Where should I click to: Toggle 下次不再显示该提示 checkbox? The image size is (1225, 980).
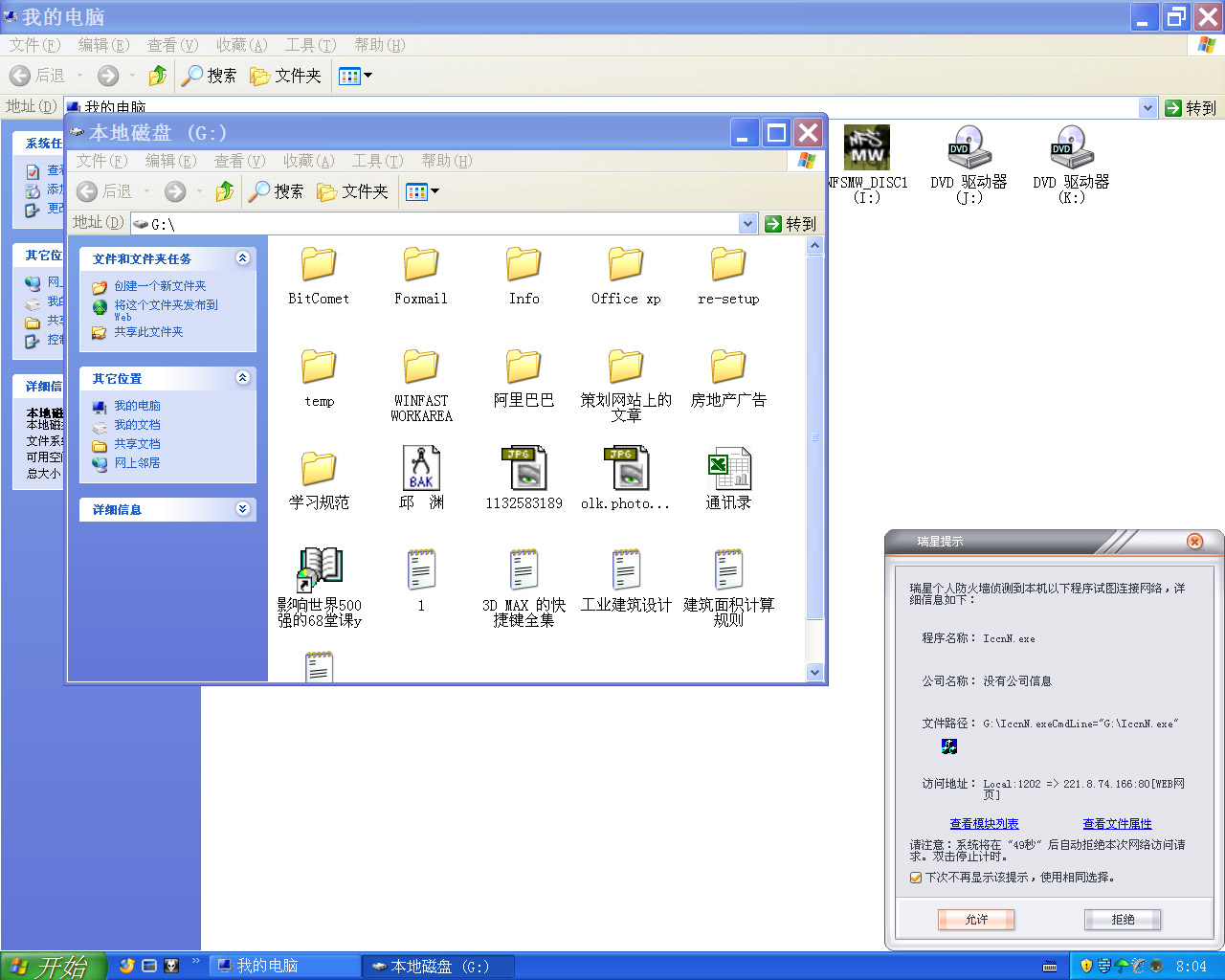pyautogui.click(x=916, y=878)
